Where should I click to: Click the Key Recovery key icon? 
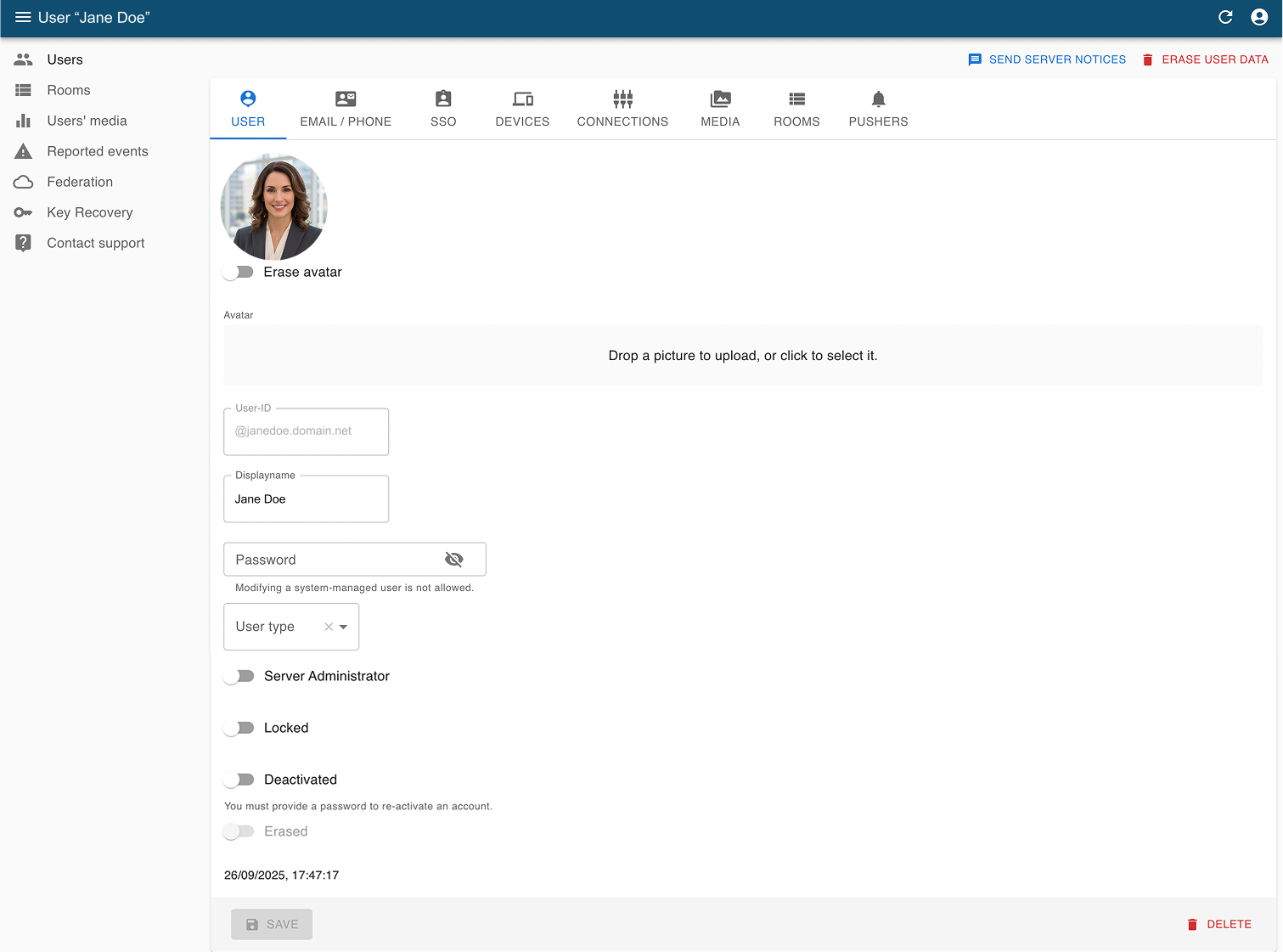point(23,212)
